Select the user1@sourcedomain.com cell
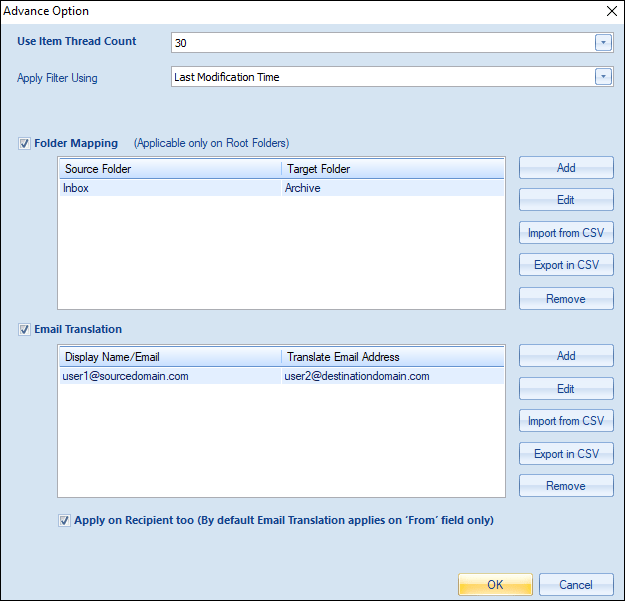 tap(170, 376)
